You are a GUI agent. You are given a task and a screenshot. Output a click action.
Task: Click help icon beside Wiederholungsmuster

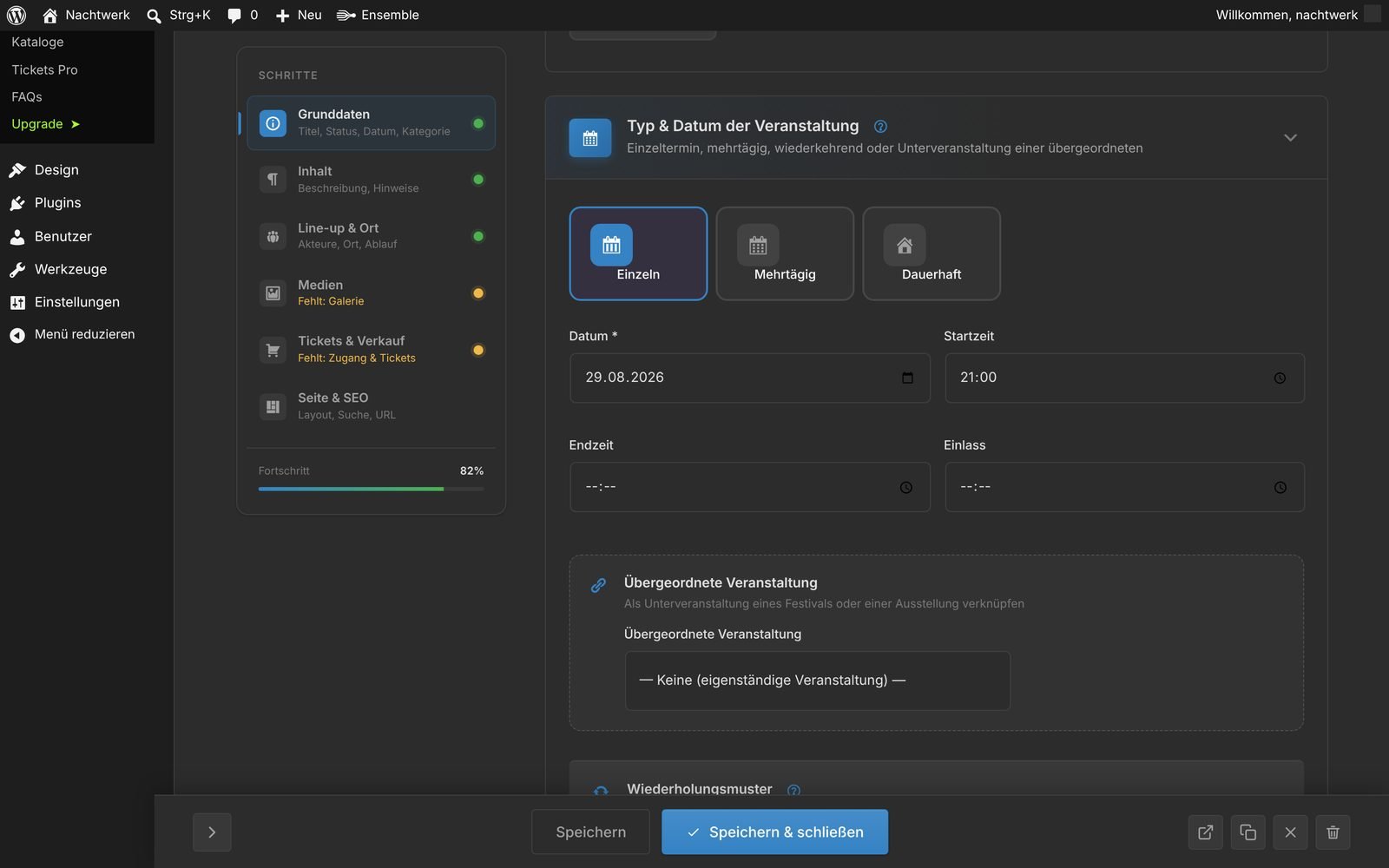[793, 790]
